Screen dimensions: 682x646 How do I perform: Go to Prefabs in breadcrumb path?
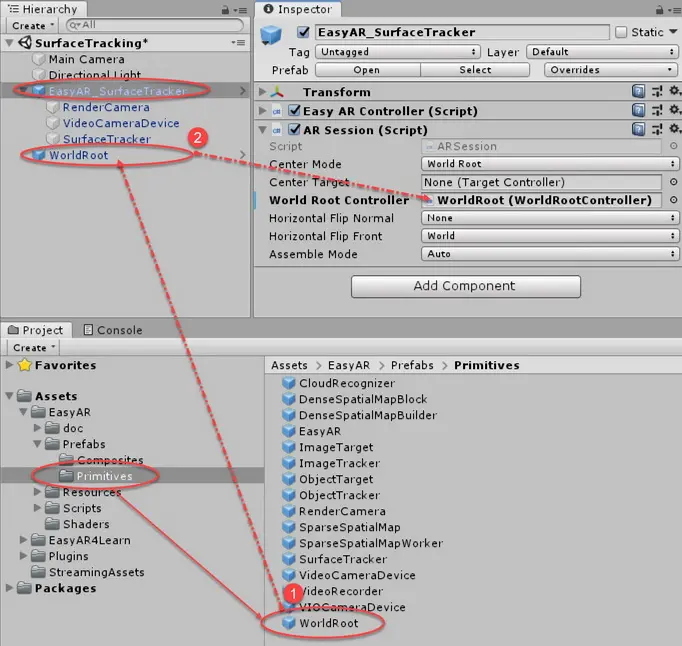point(412,365)
